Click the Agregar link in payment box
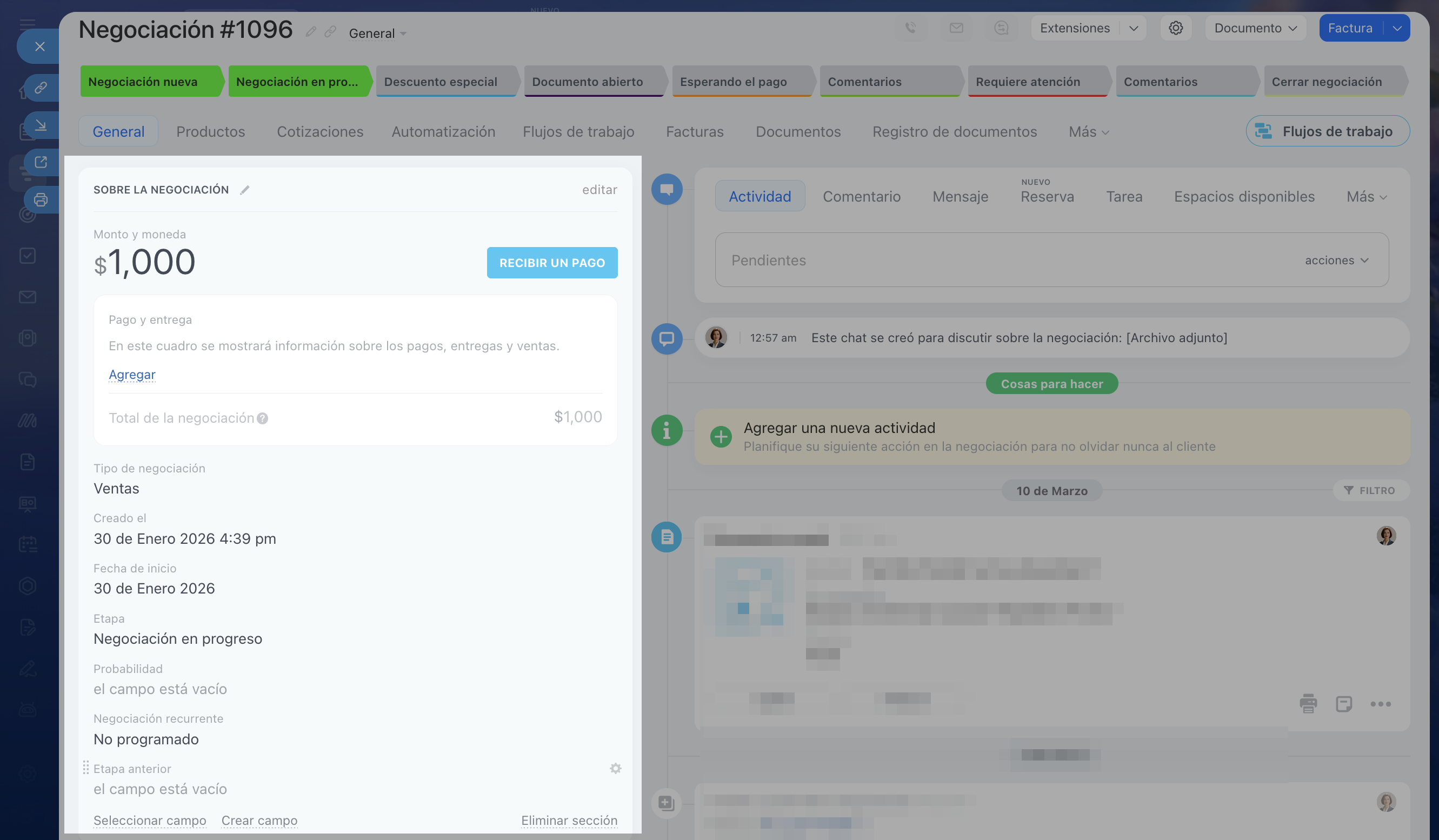The height and width of the screenshot is (840, 1439). click(132, 375)
